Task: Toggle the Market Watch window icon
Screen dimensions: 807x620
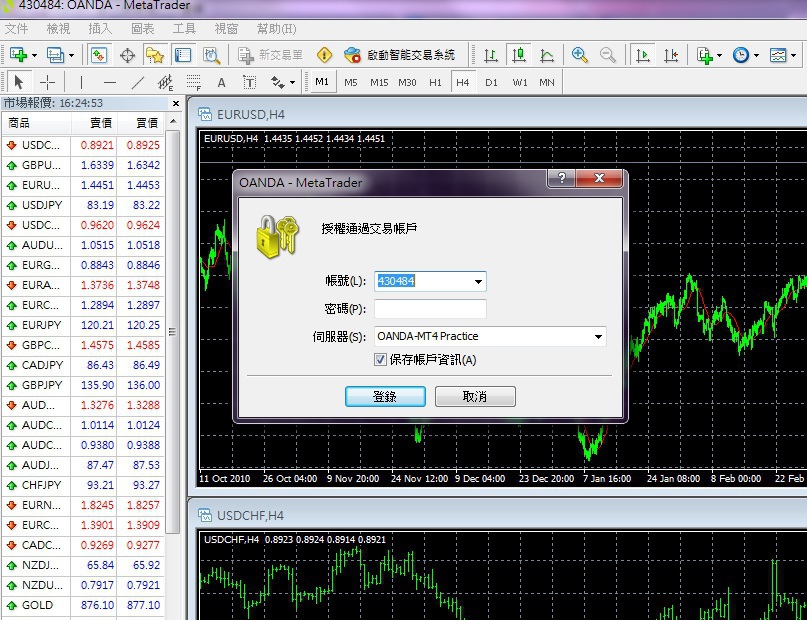Action: pyautogui.click(x=99, y=55)
